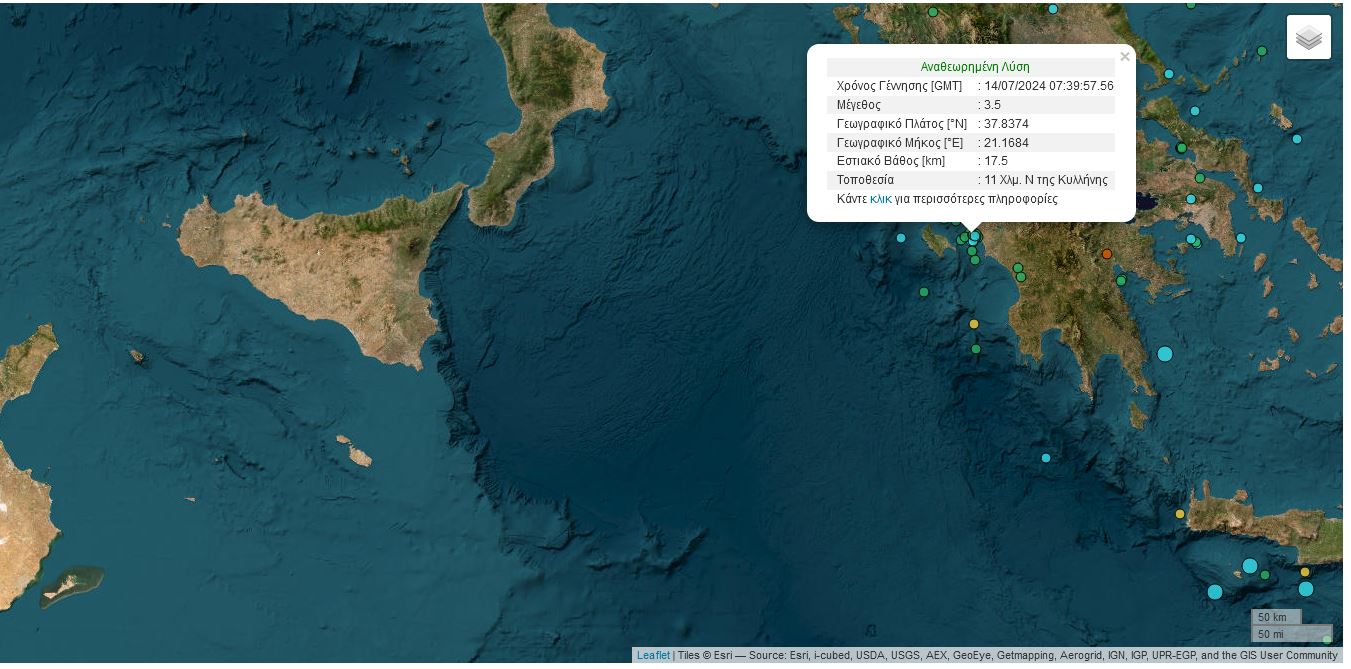Select the orange earthquake marker in the Peloponnese
The height and width of the screenshot is (669, 1351).
1107,254
